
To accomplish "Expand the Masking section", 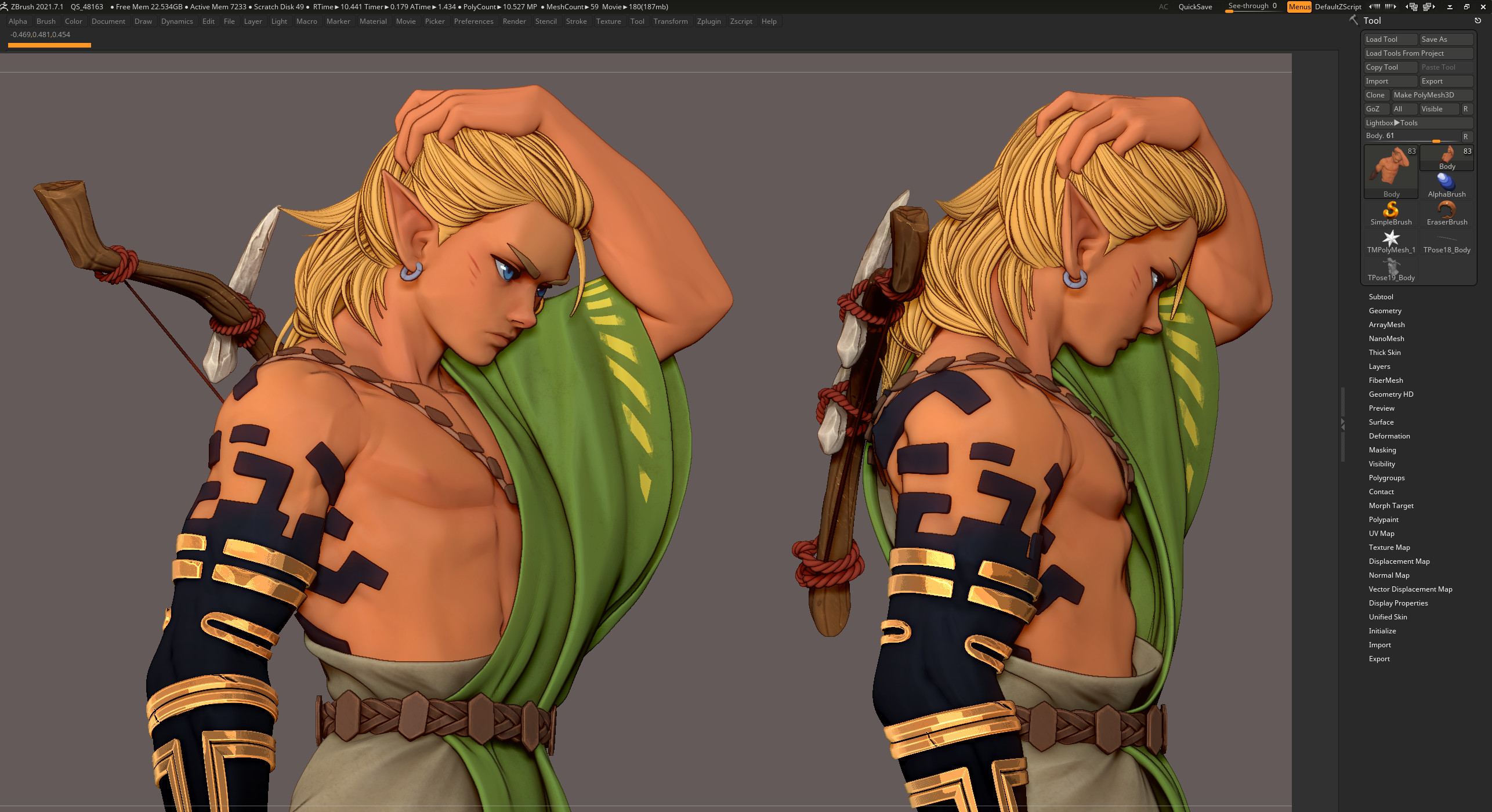I will 1382,450.
